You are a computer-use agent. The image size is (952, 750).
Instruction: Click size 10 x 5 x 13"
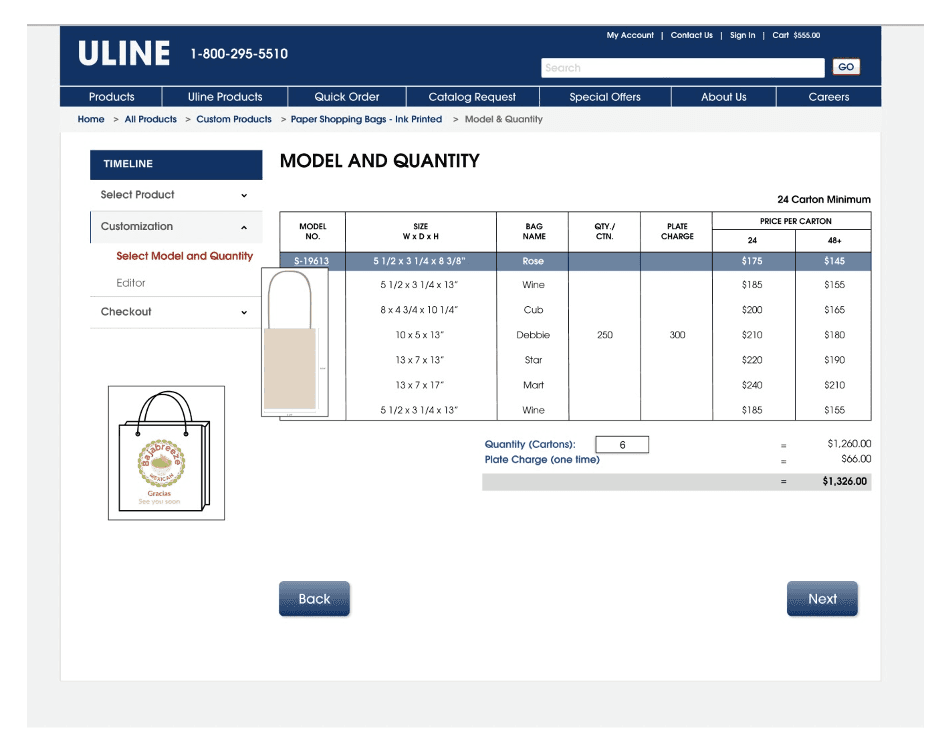(420, 335)
